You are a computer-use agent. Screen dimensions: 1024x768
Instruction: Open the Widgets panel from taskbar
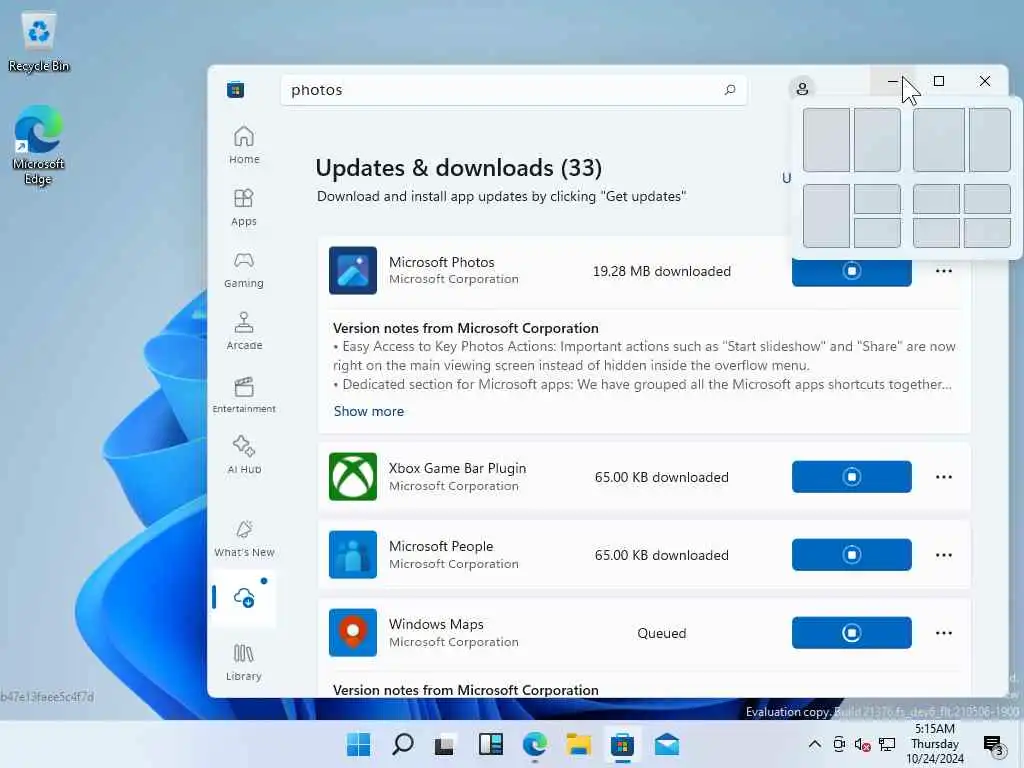coord(490,744)
